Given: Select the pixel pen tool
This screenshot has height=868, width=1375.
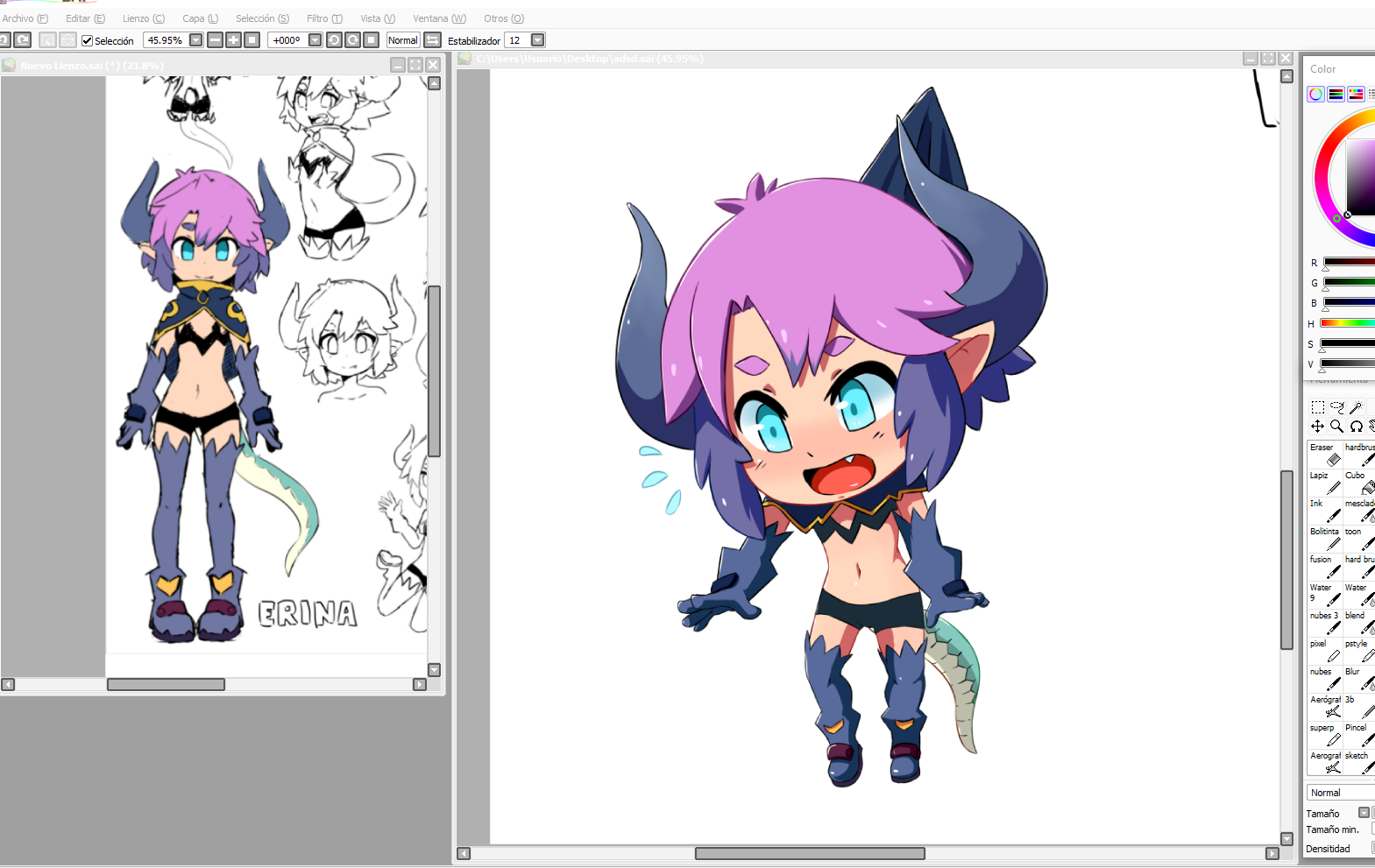Looking at the screenshot, I should pyautogui.click(x=1325, y=650).
